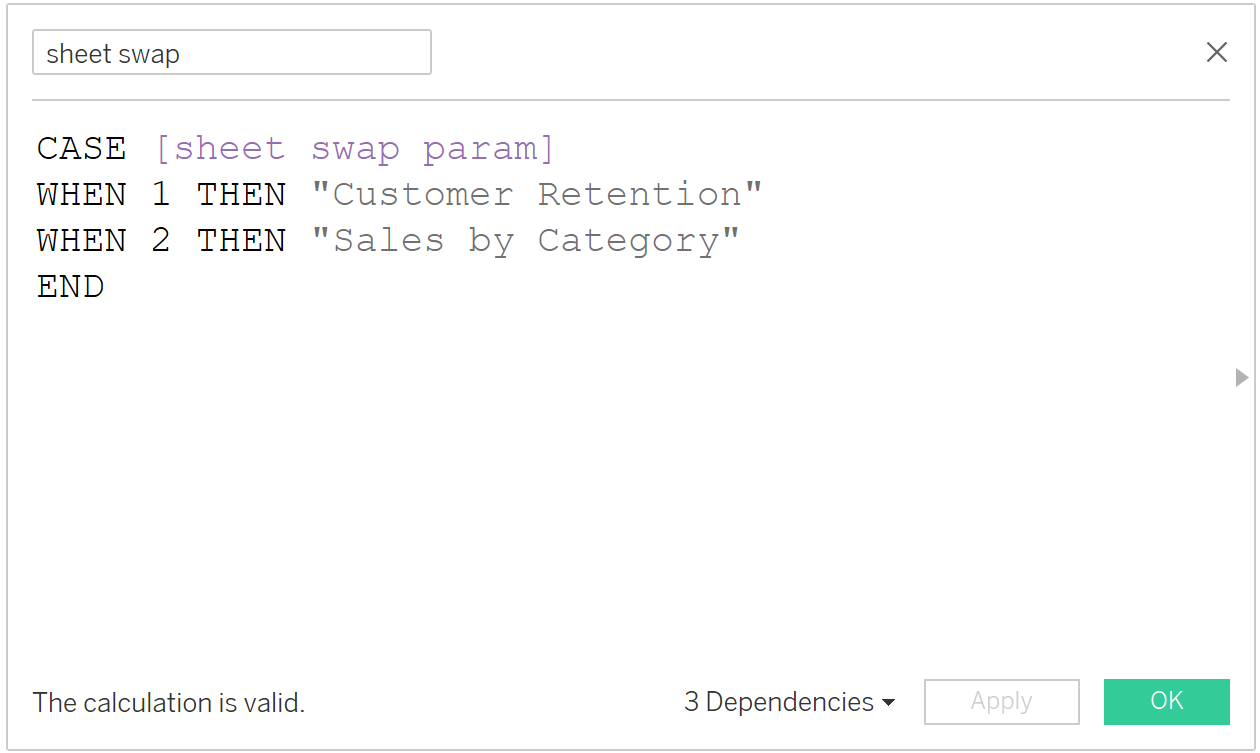Click THEN before "Sales by Category"

(x=241, y=240)
